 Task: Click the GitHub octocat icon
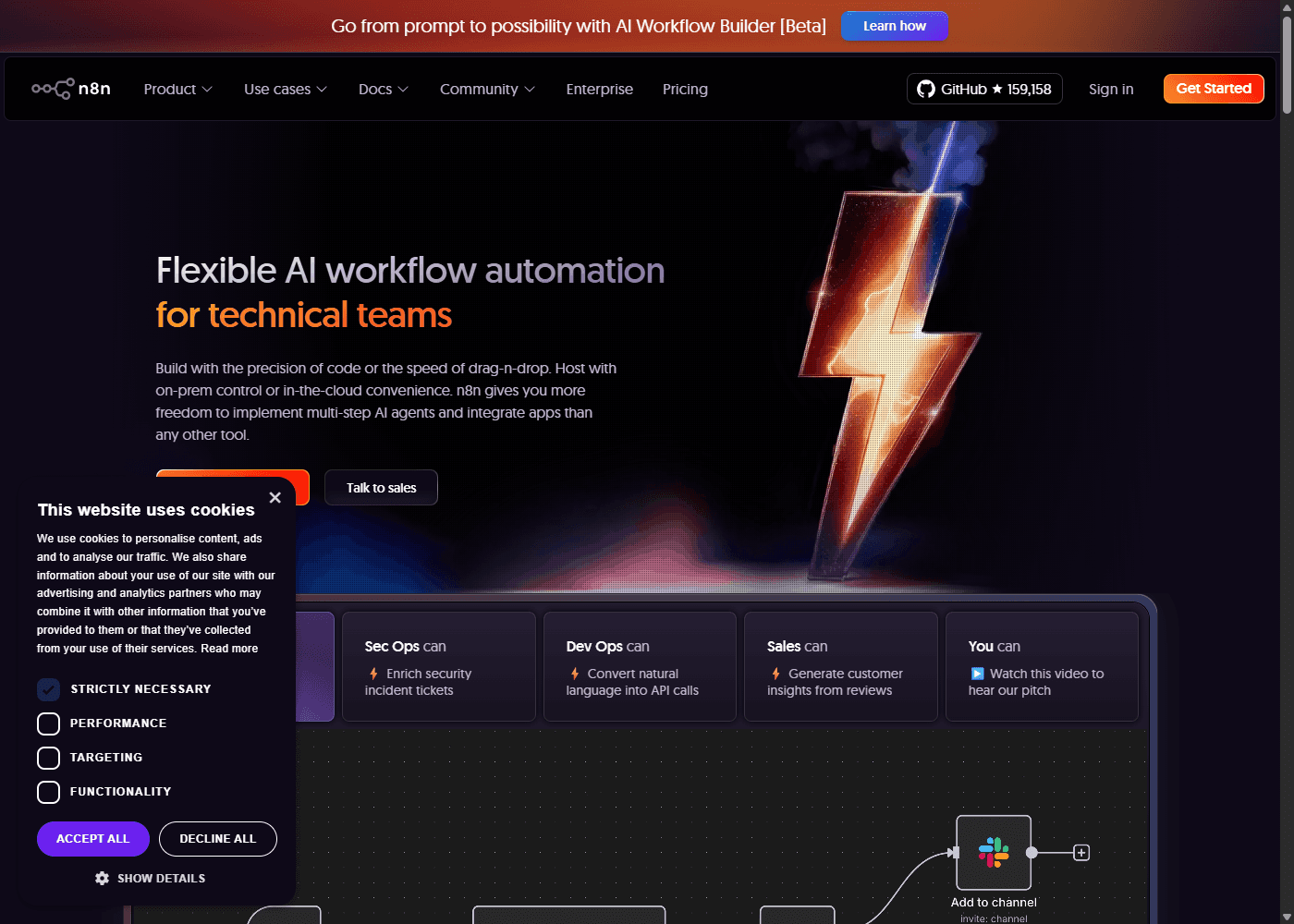click(926, 89)
